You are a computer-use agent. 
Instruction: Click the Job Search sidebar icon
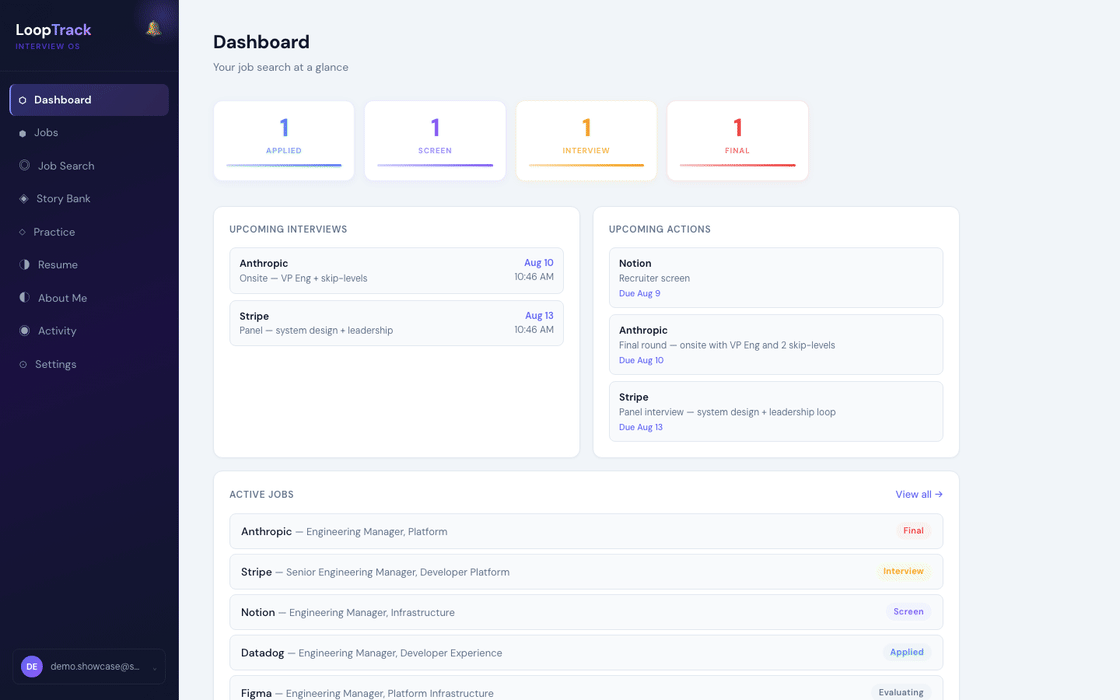pyautogui.click(x=24, y=166)
